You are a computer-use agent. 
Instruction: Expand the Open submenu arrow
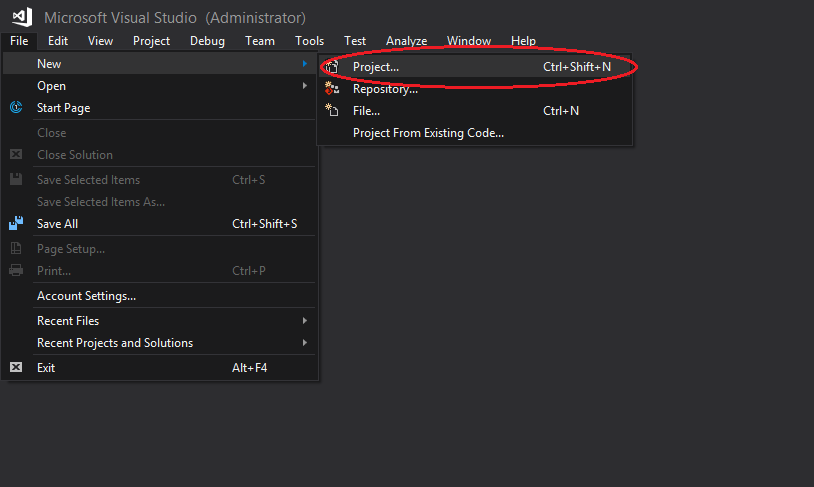305,85
